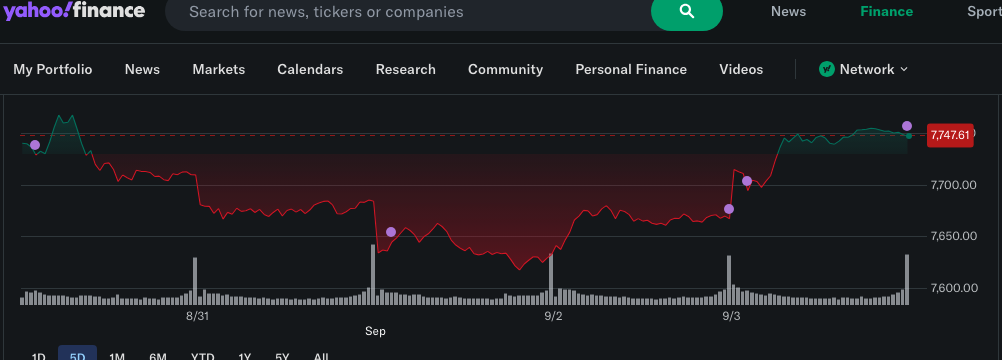Open the Sports link at header edge
The height and width of the screenshot is (360, 1002).
(984, 12)
